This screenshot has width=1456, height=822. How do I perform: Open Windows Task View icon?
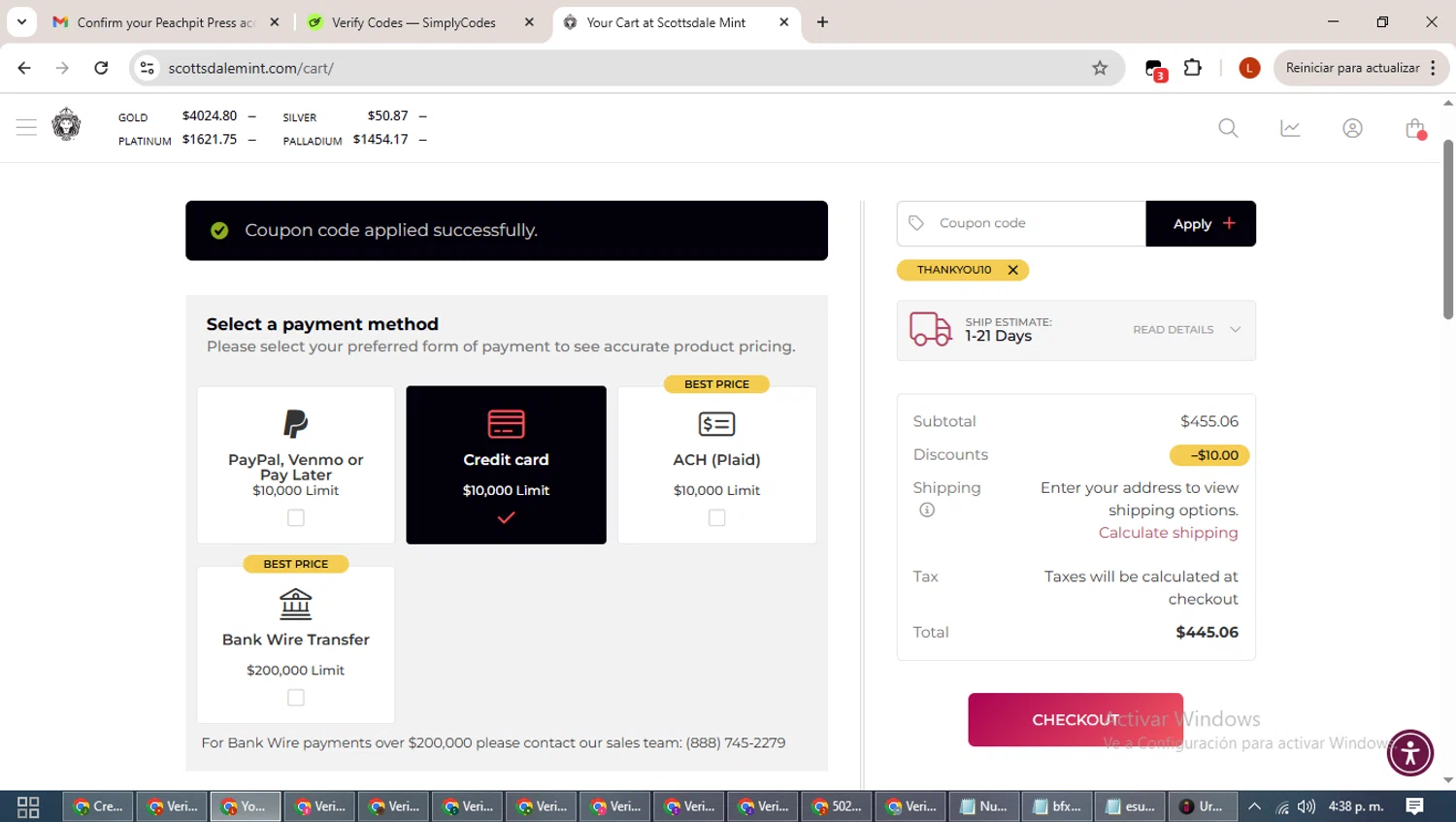click(28, 806)
